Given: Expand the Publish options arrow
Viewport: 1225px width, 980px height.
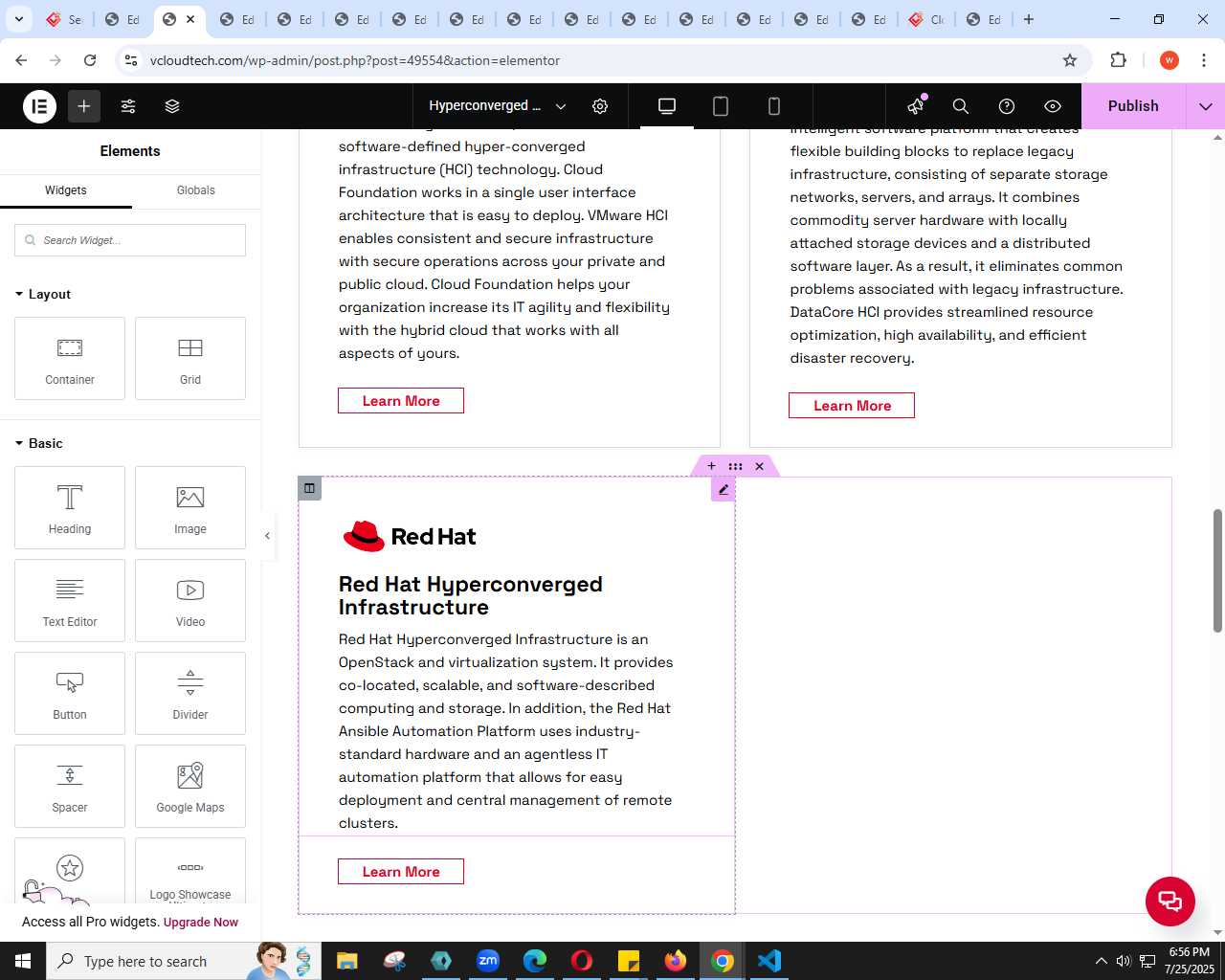Looking at the screenshot, I should pyautogui.click(x=1206, y=106).
